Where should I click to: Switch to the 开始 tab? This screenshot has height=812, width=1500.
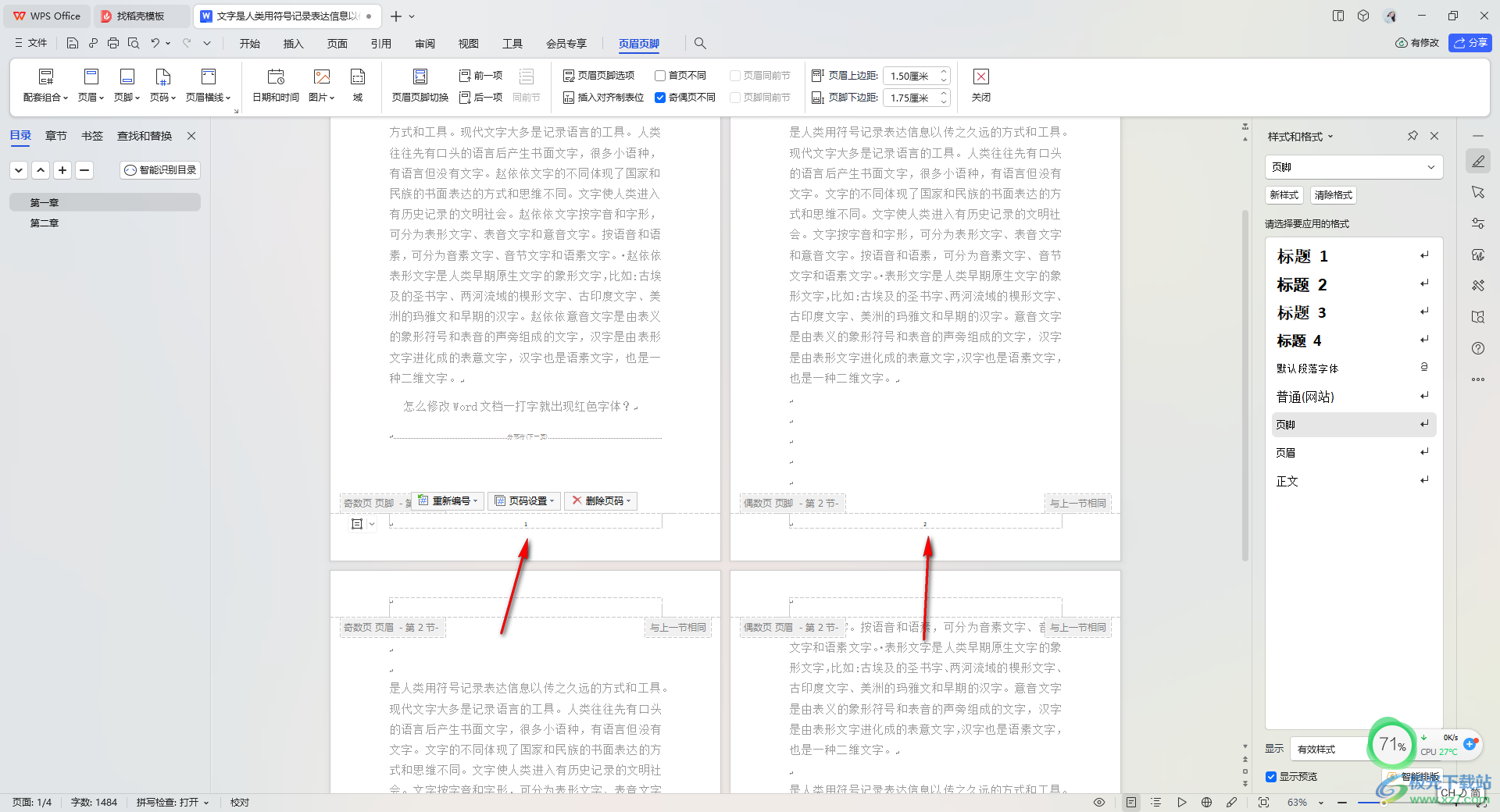point(250,44)
